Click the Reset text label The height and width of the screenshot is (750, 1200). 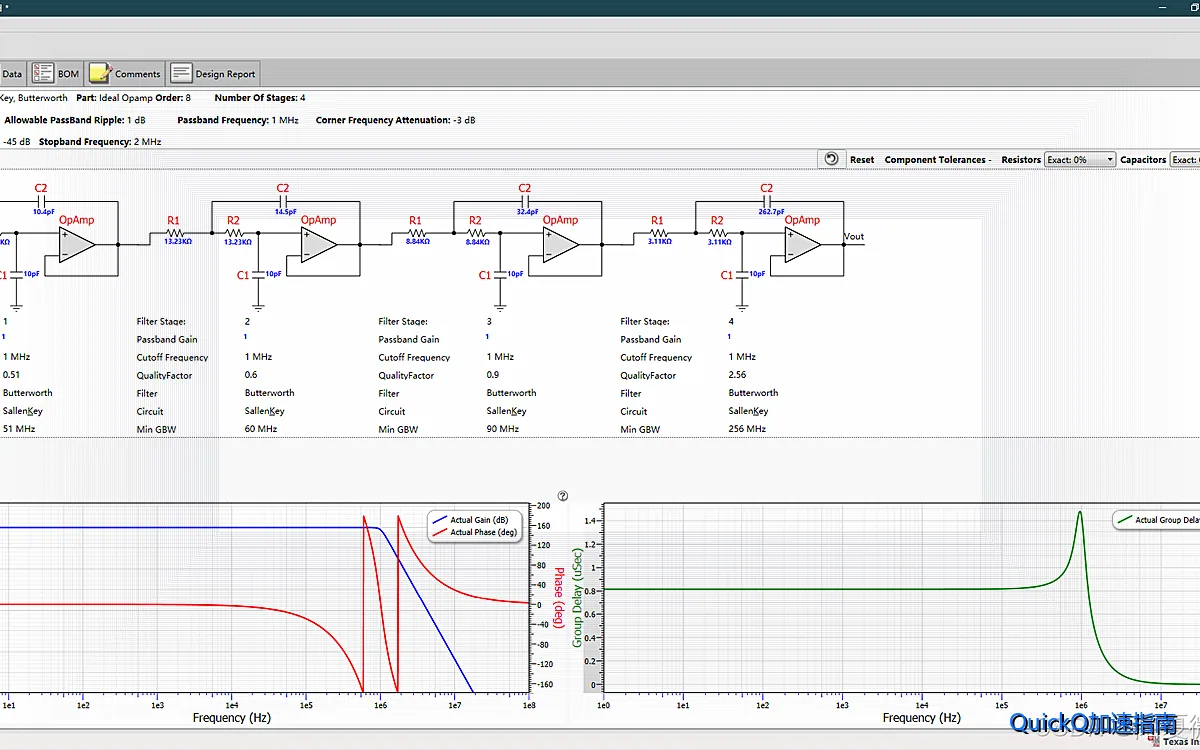click(x=862, y=160)
